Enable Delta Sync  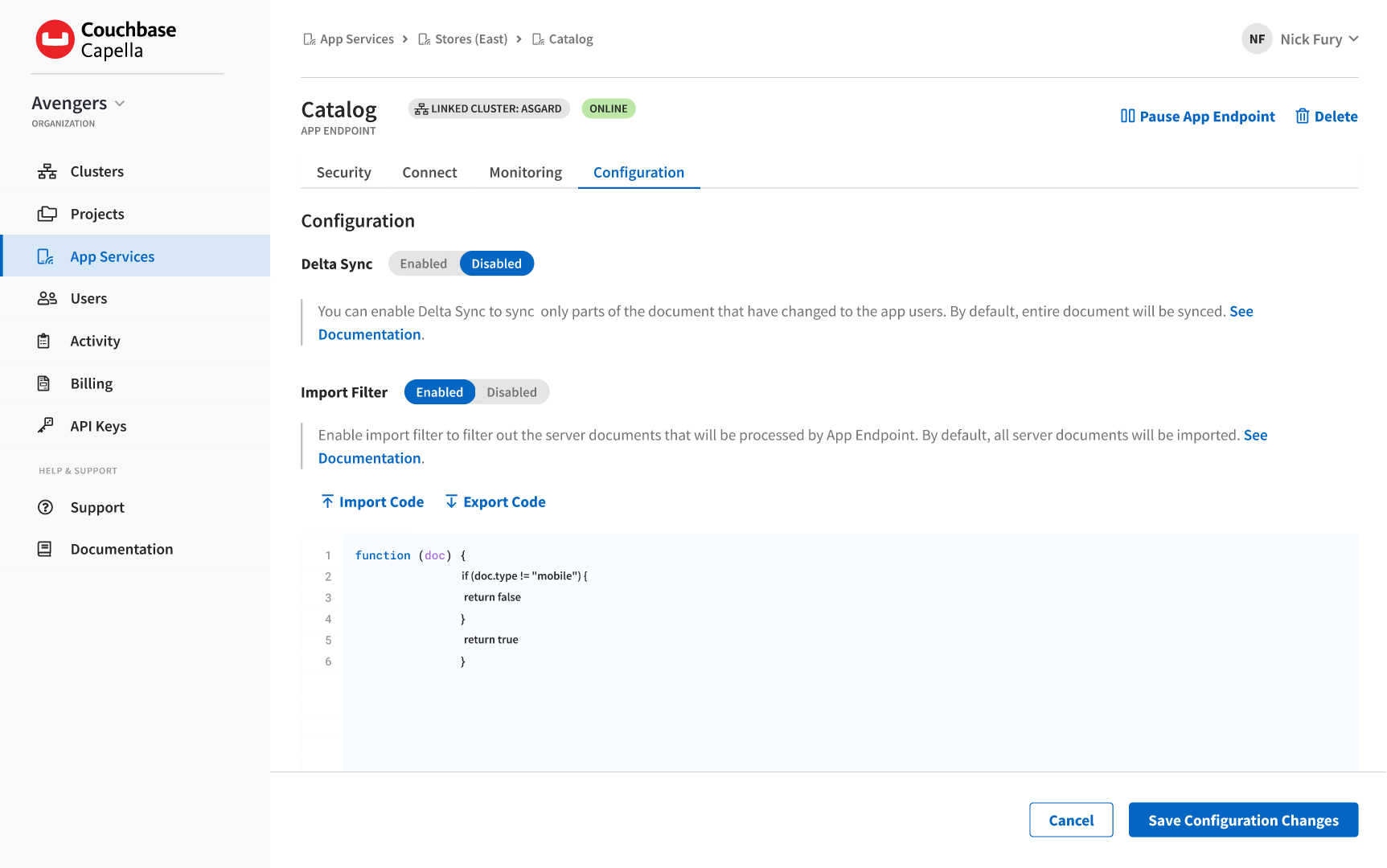pyautogui.click(x=425, y=263)
